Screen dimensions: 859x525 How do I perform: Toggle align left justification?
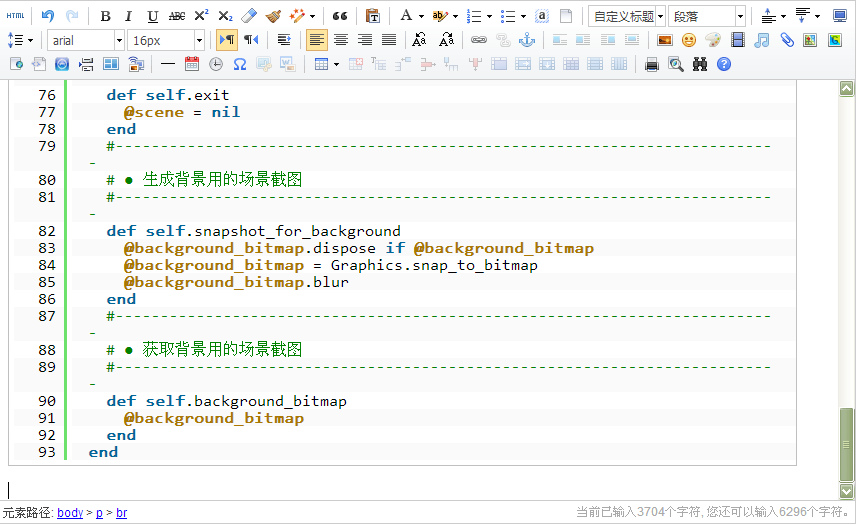point(317,40)
